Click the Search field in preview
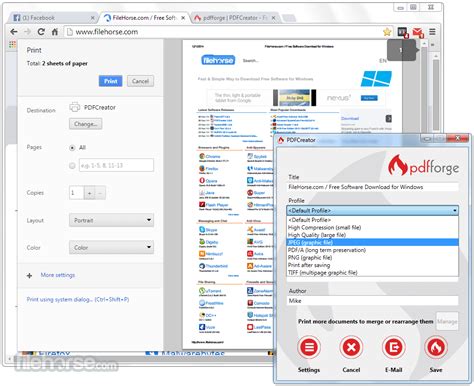The height and width of the screenshot is (386, 474). click(250, 61)
